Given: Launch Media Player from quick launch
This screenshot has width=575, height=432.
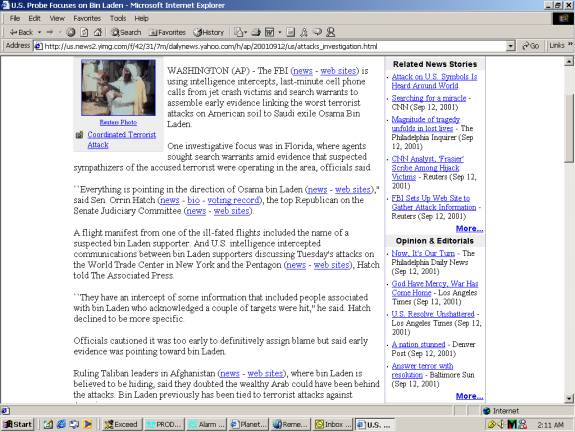Looking at the screenshot, I should [x=87, y=424].
